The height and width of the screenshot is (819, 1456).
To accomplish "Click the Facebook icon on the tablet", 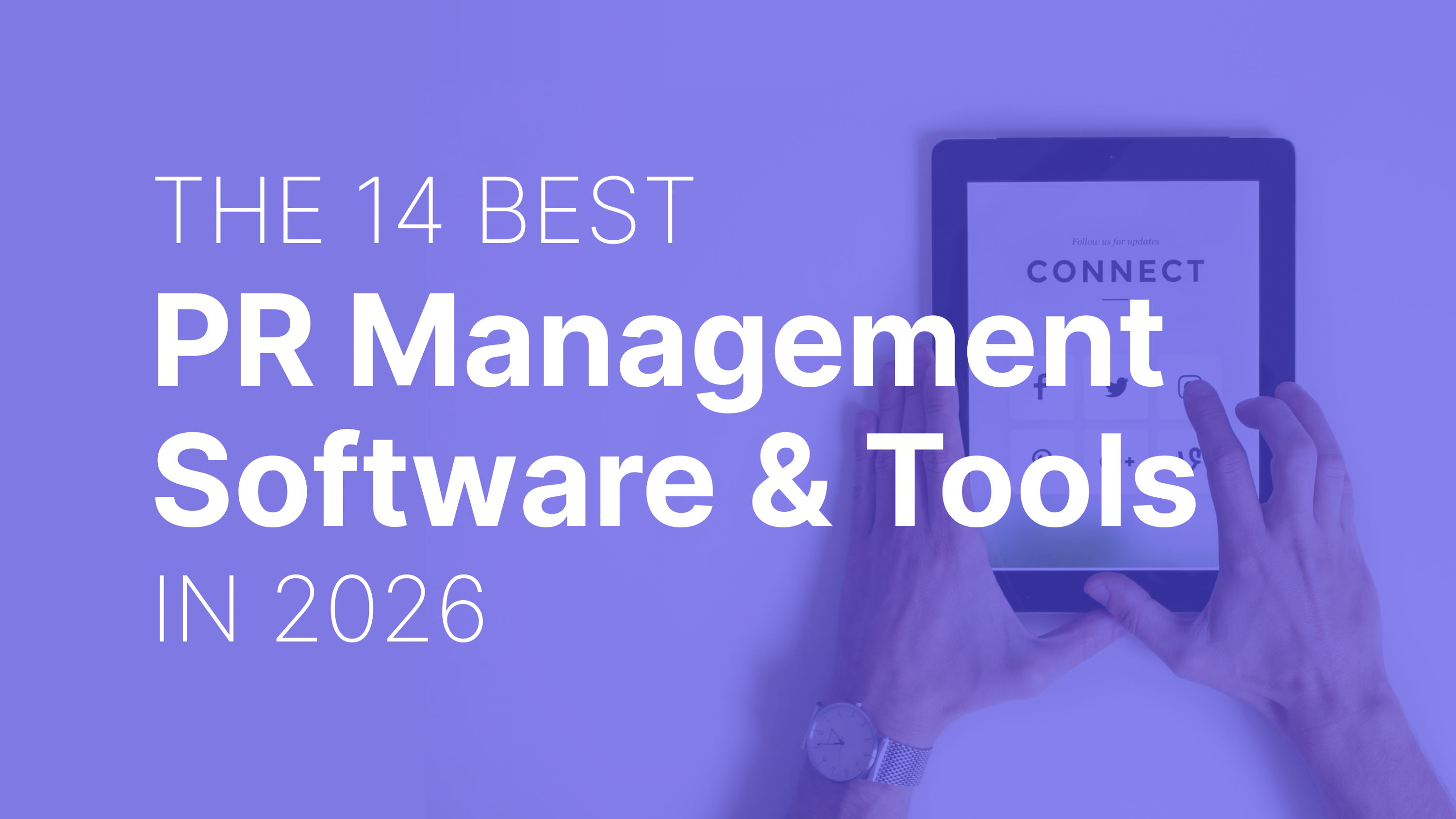I will [1040, 387].
